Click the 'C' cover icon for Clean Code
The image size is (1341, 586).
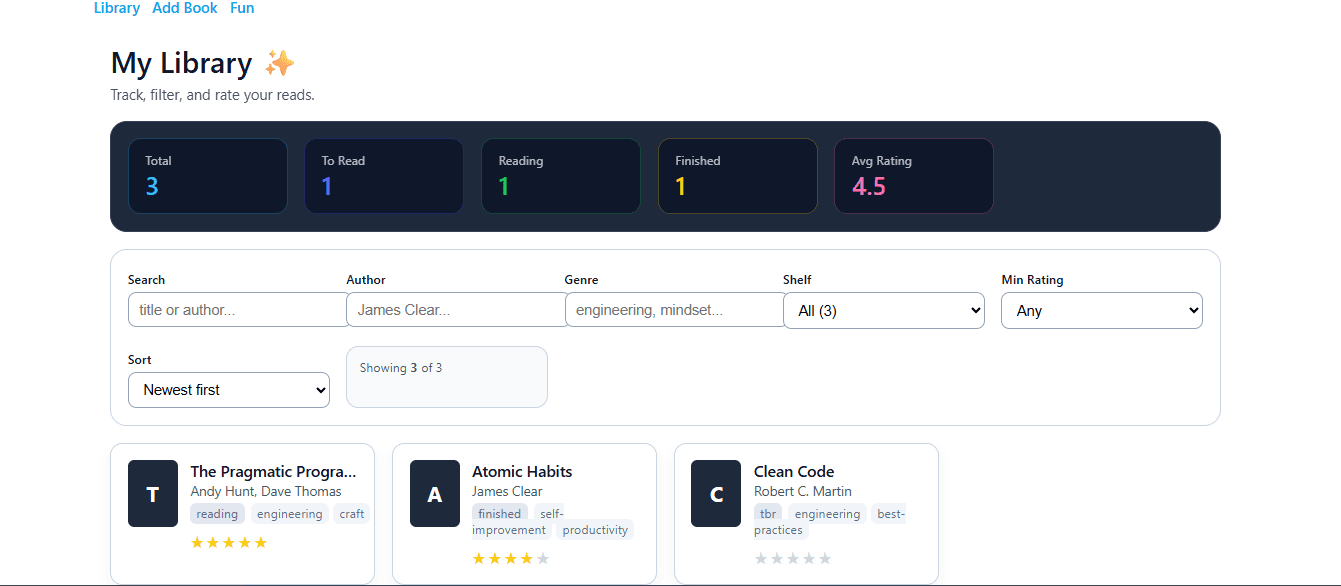(716, 494)
